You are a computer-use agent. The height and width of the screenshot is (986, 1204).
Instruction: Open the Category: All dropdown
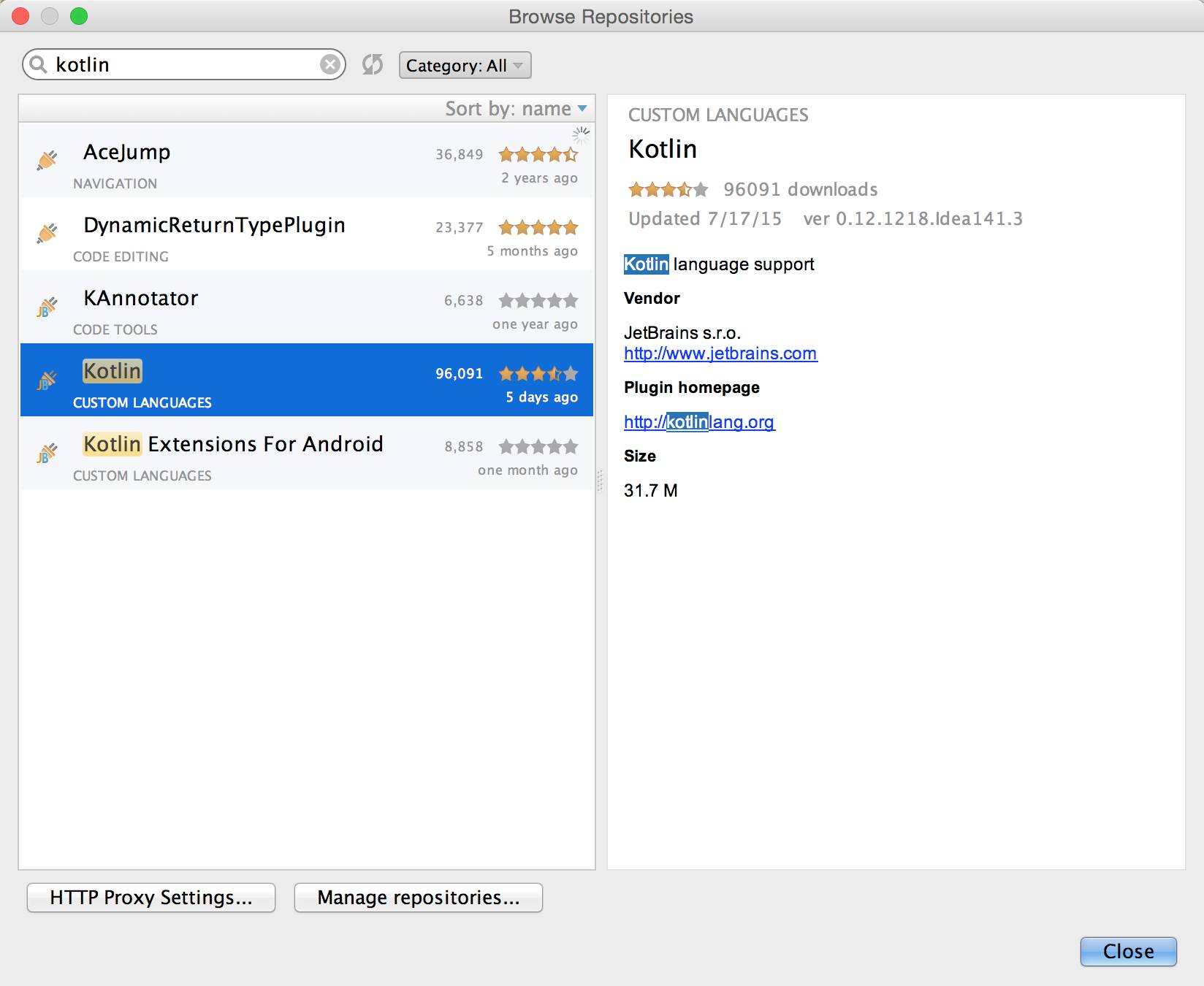(465, 65)
